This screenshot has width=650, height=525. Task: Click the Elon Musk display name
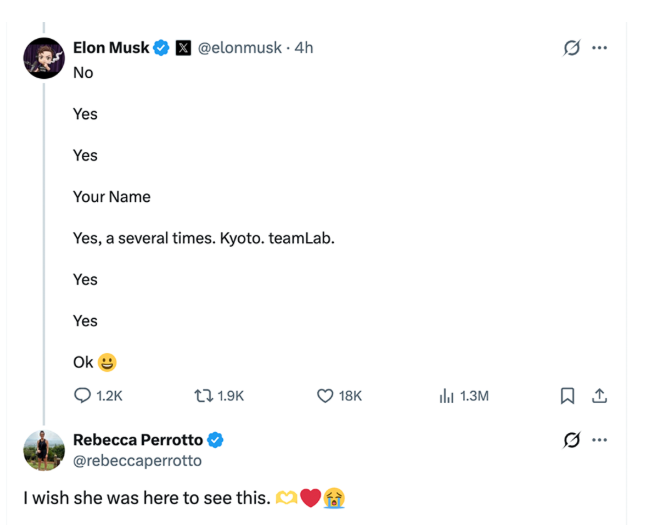click(x=111, y=48)
